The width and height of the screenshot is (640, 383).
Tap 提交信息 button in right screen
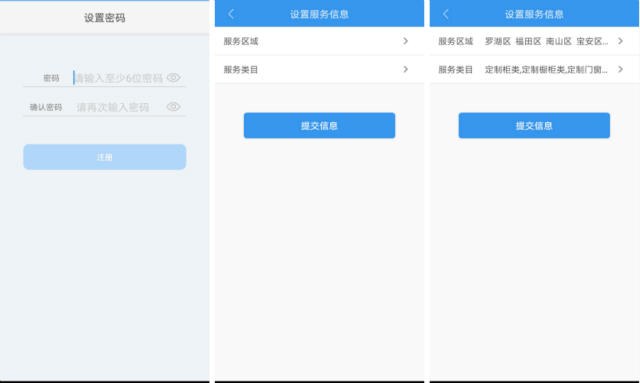(x=534, y=125)
